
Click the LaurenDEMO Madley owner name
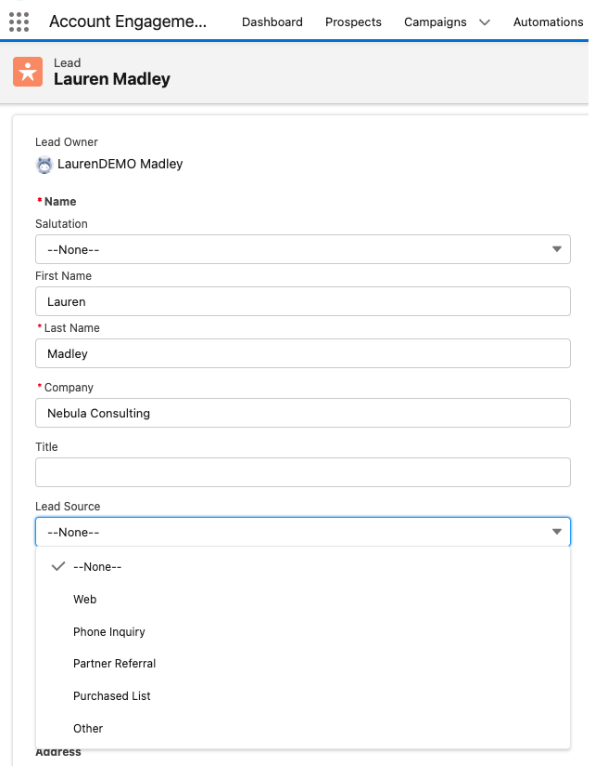(x=120, y=164)
